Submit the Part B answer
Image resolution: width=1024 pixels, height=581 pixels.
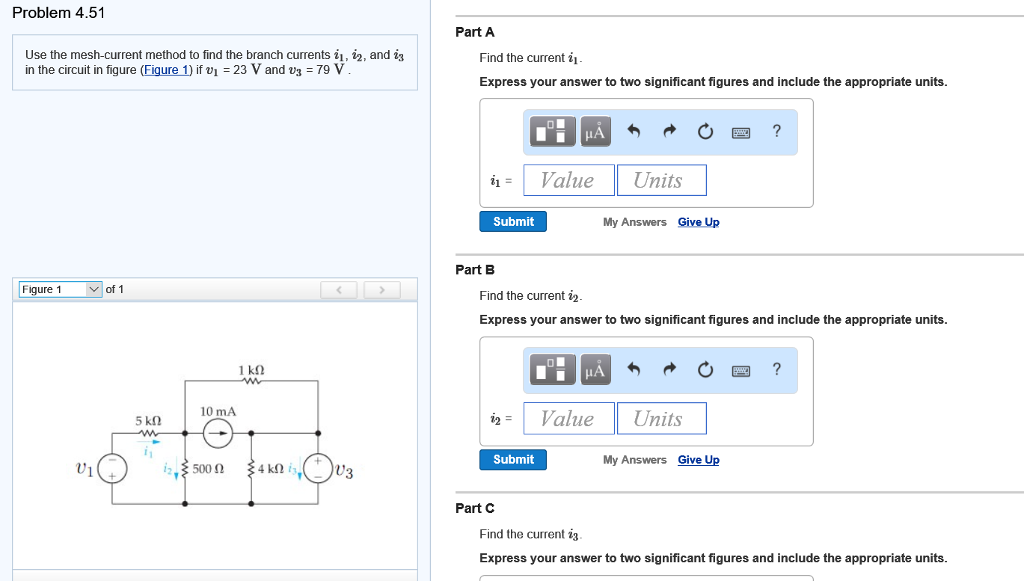[513, 459]
